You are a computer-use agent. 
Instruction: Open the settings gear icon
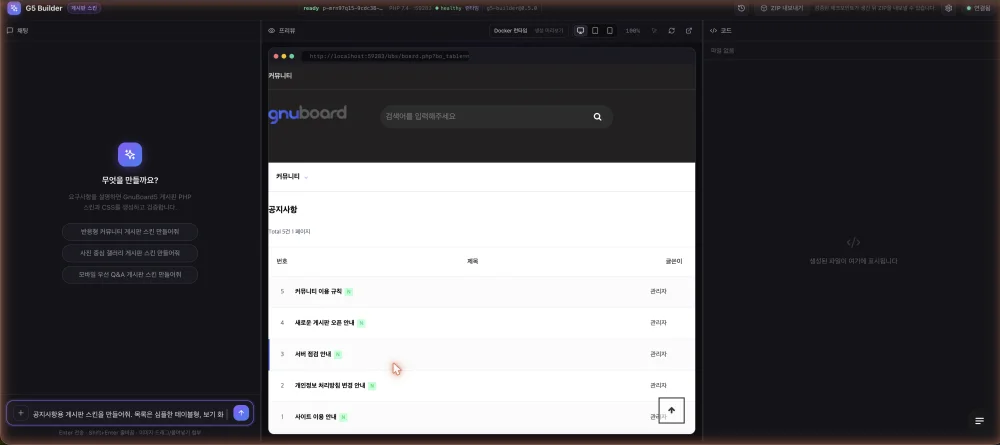[x=948, y=8]
